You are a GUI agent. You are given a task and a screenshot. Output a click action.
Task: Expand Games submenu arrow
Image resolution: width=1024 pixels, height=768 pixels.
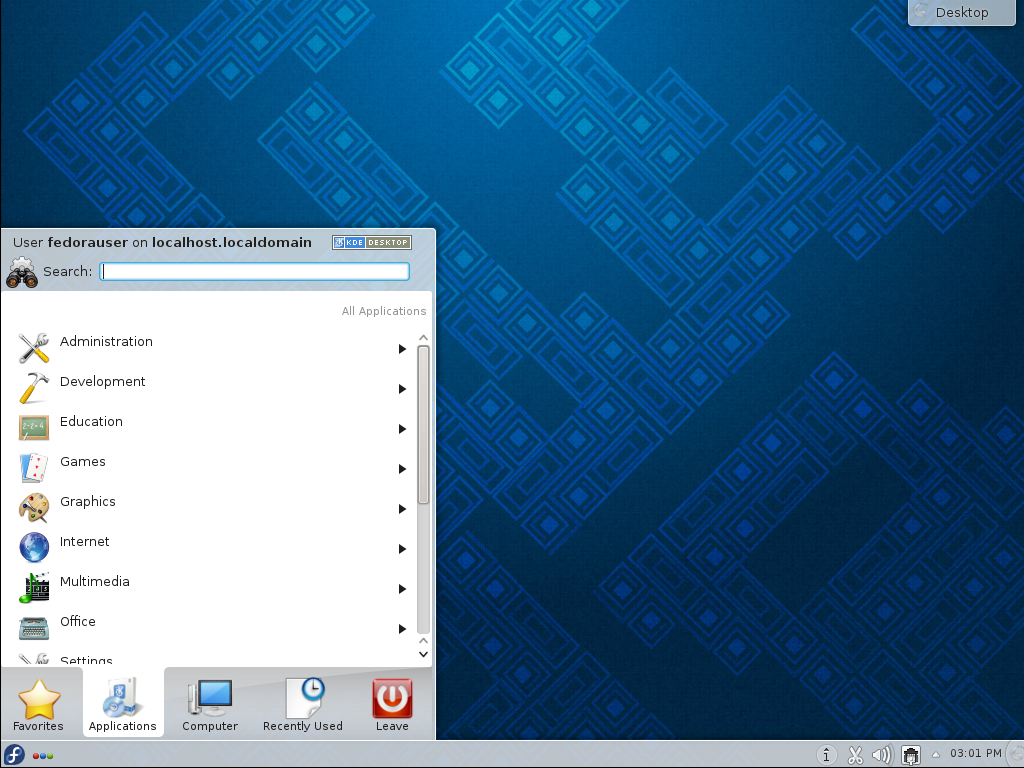point(402,469)
